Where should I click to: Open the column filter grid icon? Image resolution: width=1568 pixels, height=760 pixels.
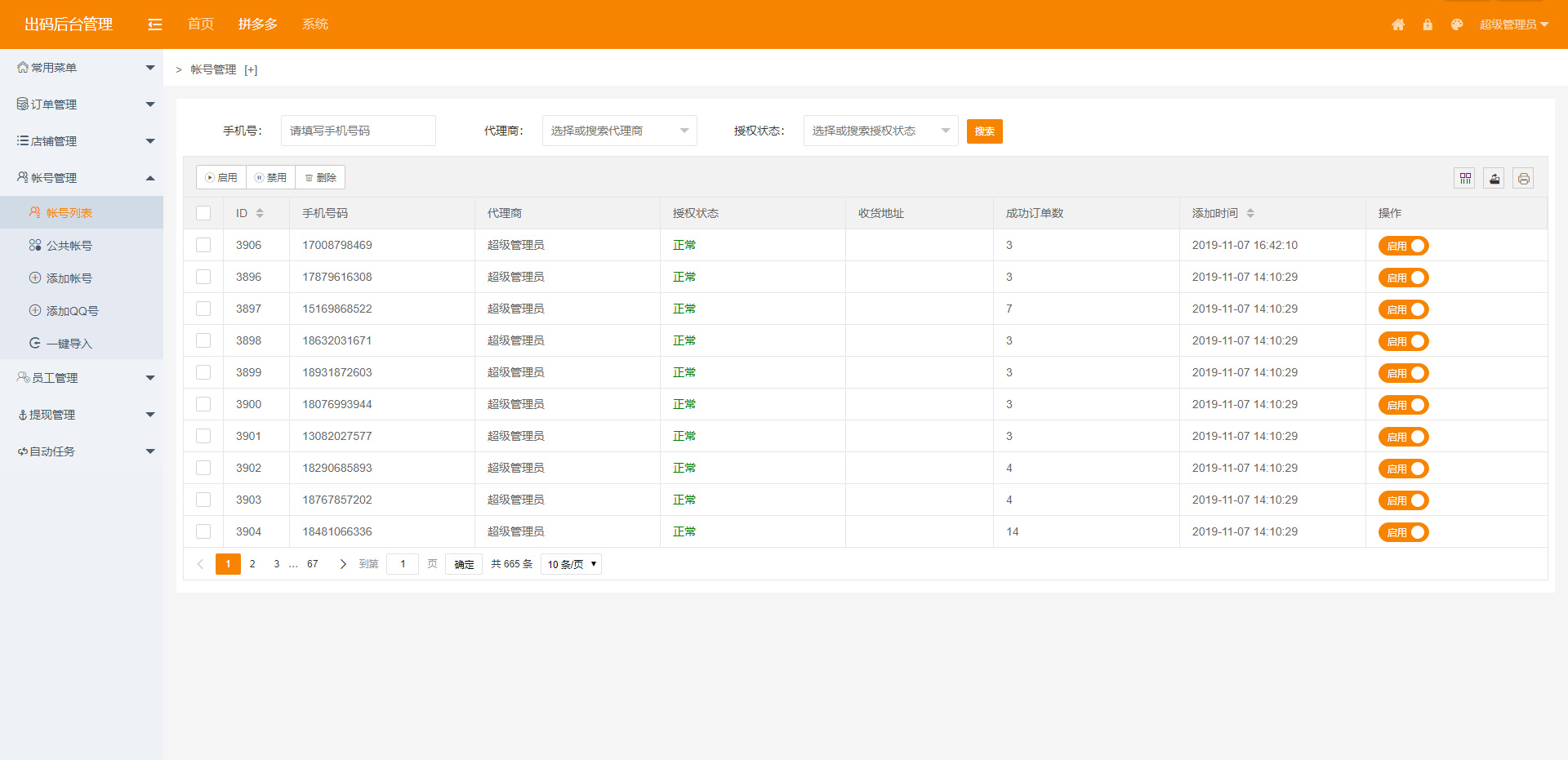[1465, 178]
